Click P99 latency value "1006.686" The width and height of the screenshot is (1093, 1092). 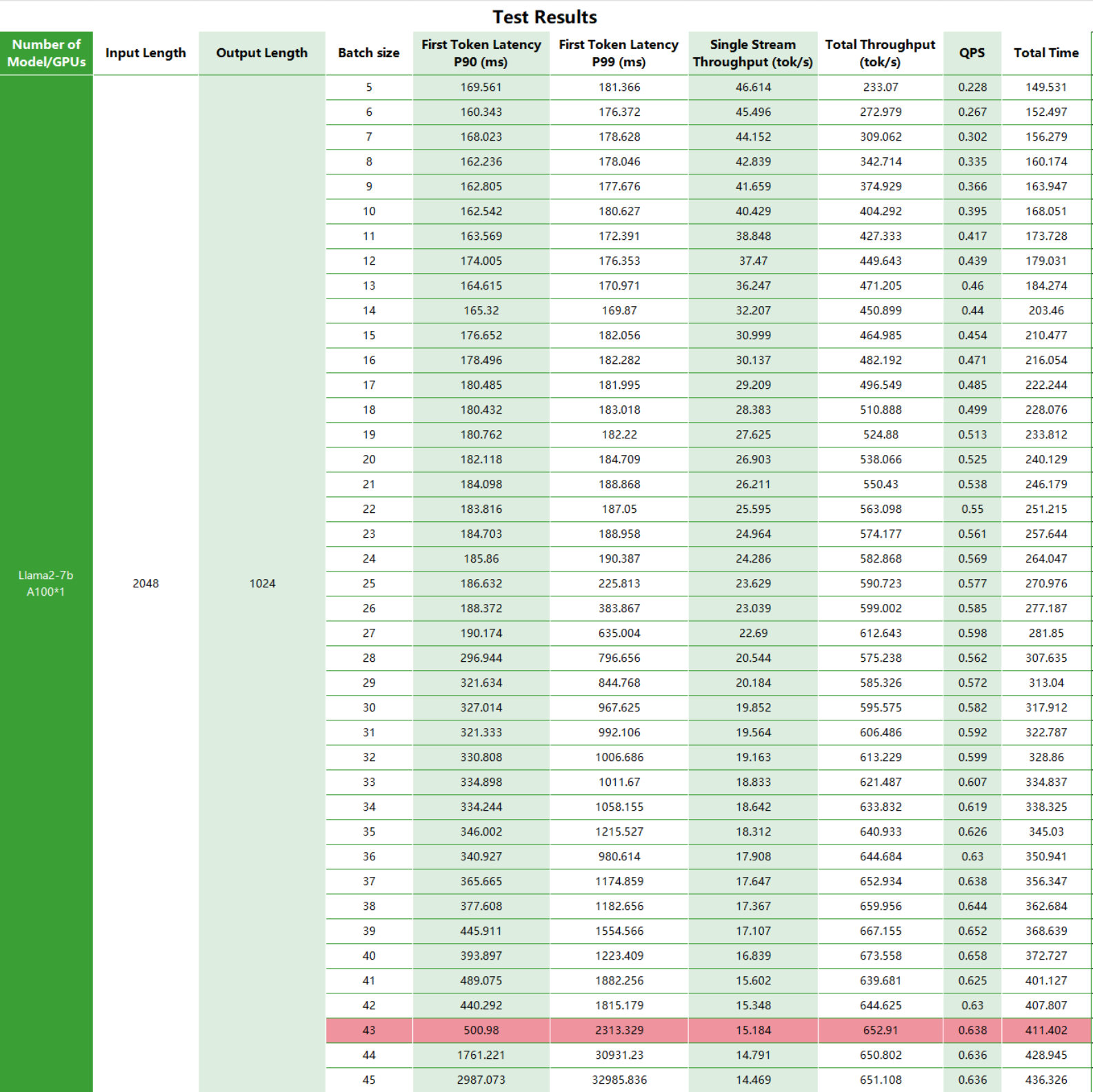point(619,758)
